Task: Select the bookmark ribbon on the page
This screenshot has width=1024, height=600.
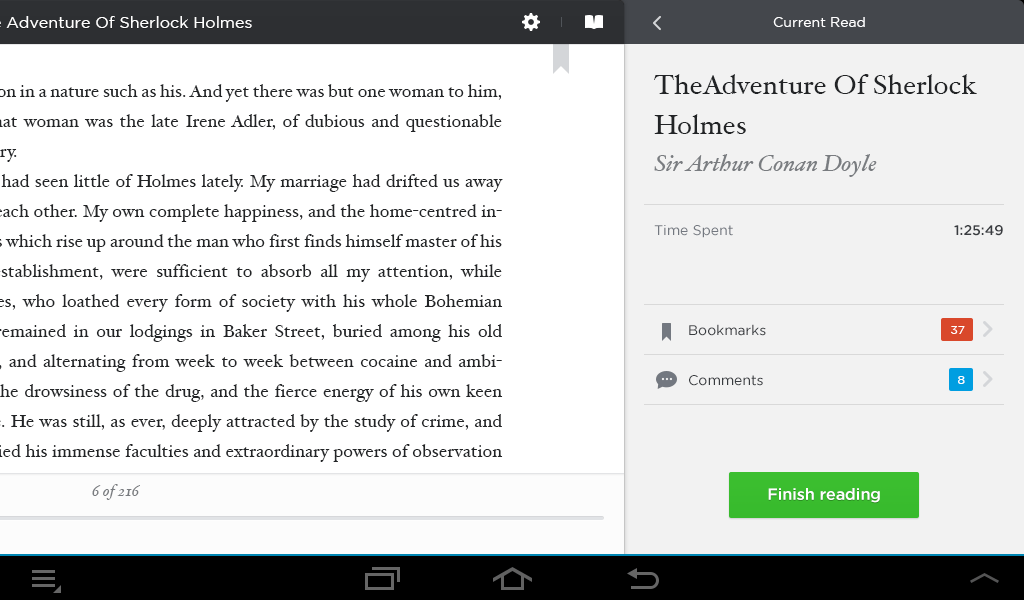Action: (561, 60)
